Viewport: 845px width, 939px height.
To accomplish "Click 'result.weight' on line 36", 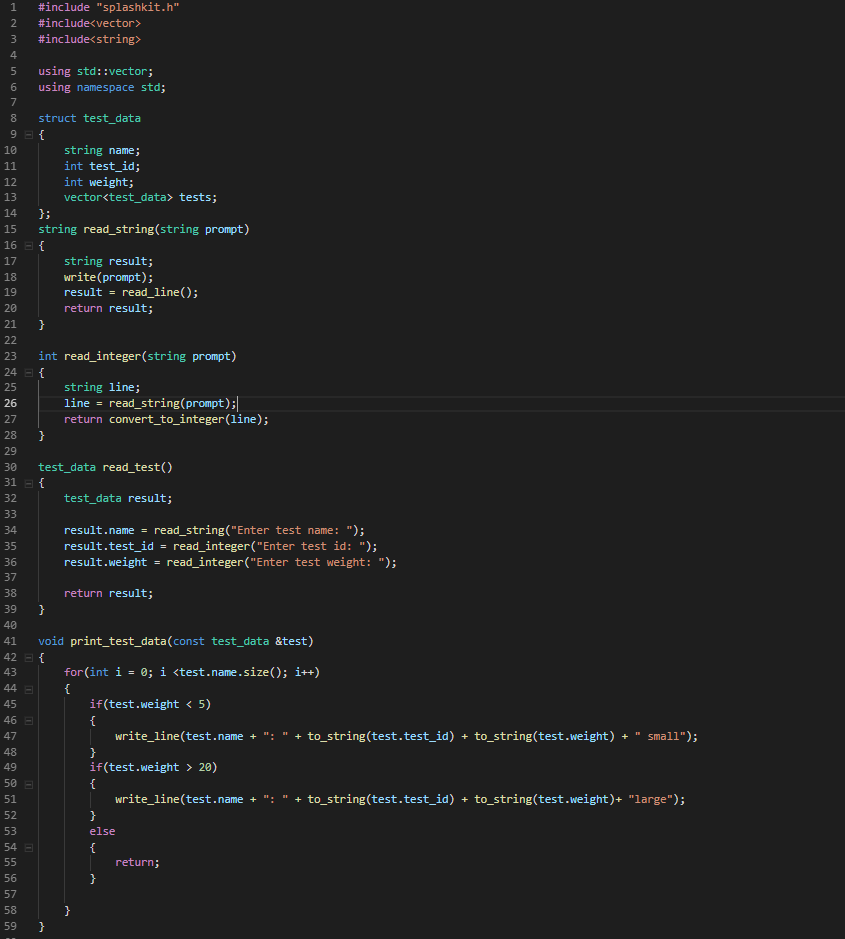I will point(105,562).
